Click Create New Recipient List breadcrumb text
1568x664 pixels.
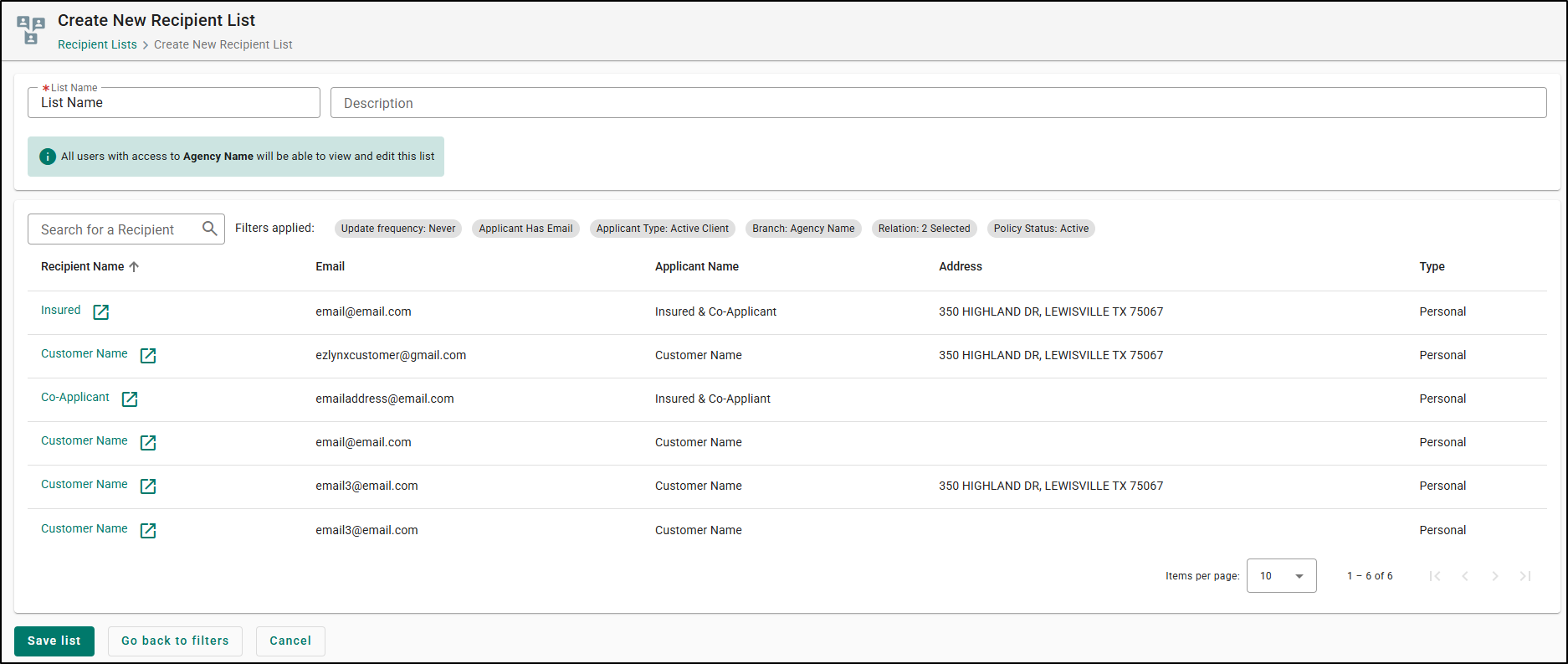223,44
